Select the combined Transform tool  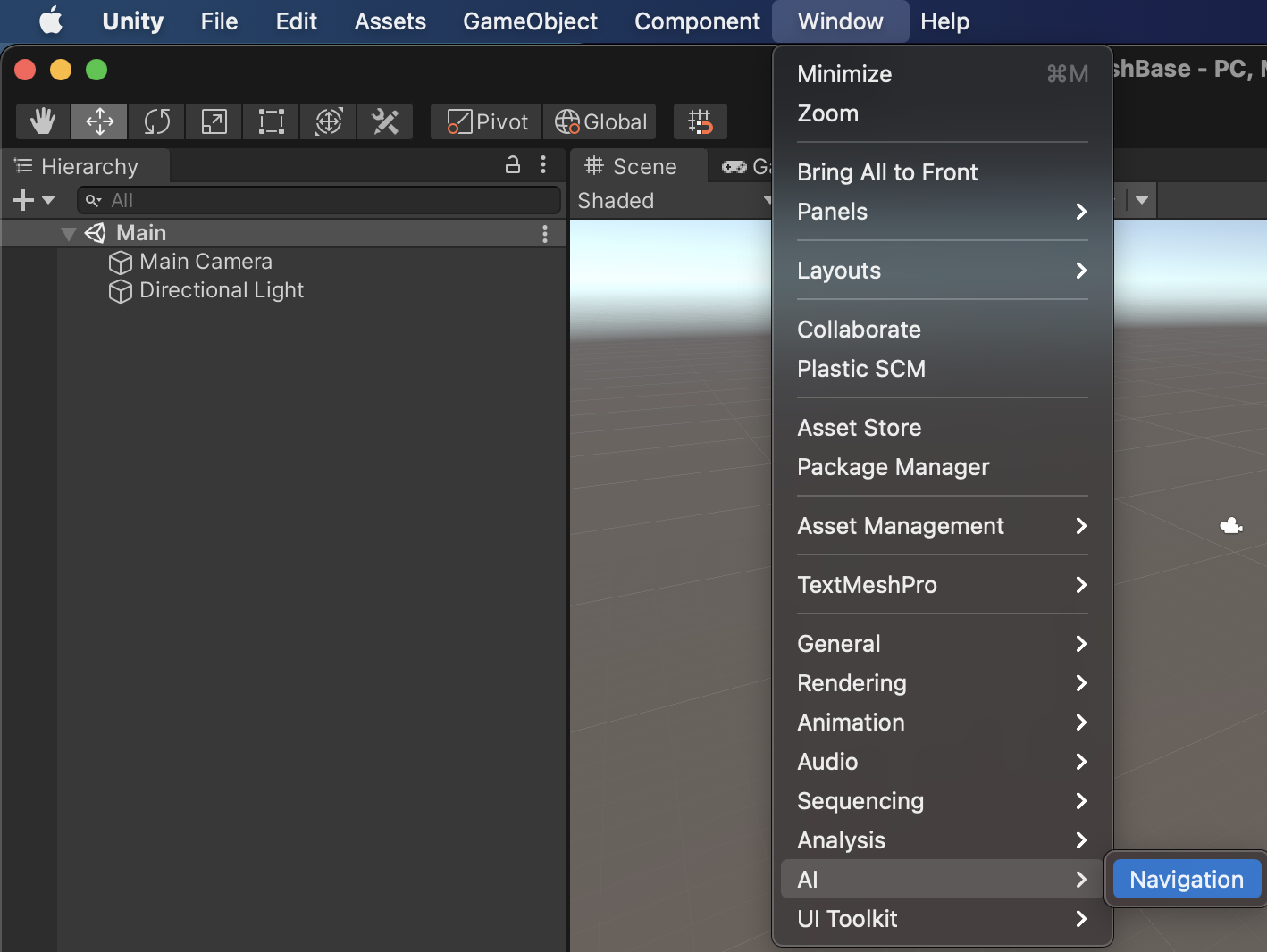point(329,121)
